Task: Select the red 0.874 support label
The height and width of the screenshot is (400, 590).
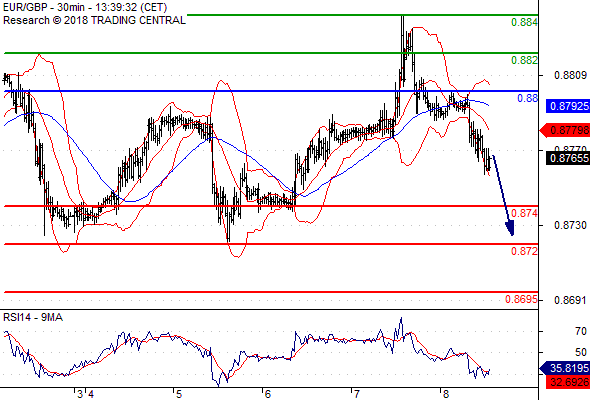Action: point(524,213)
